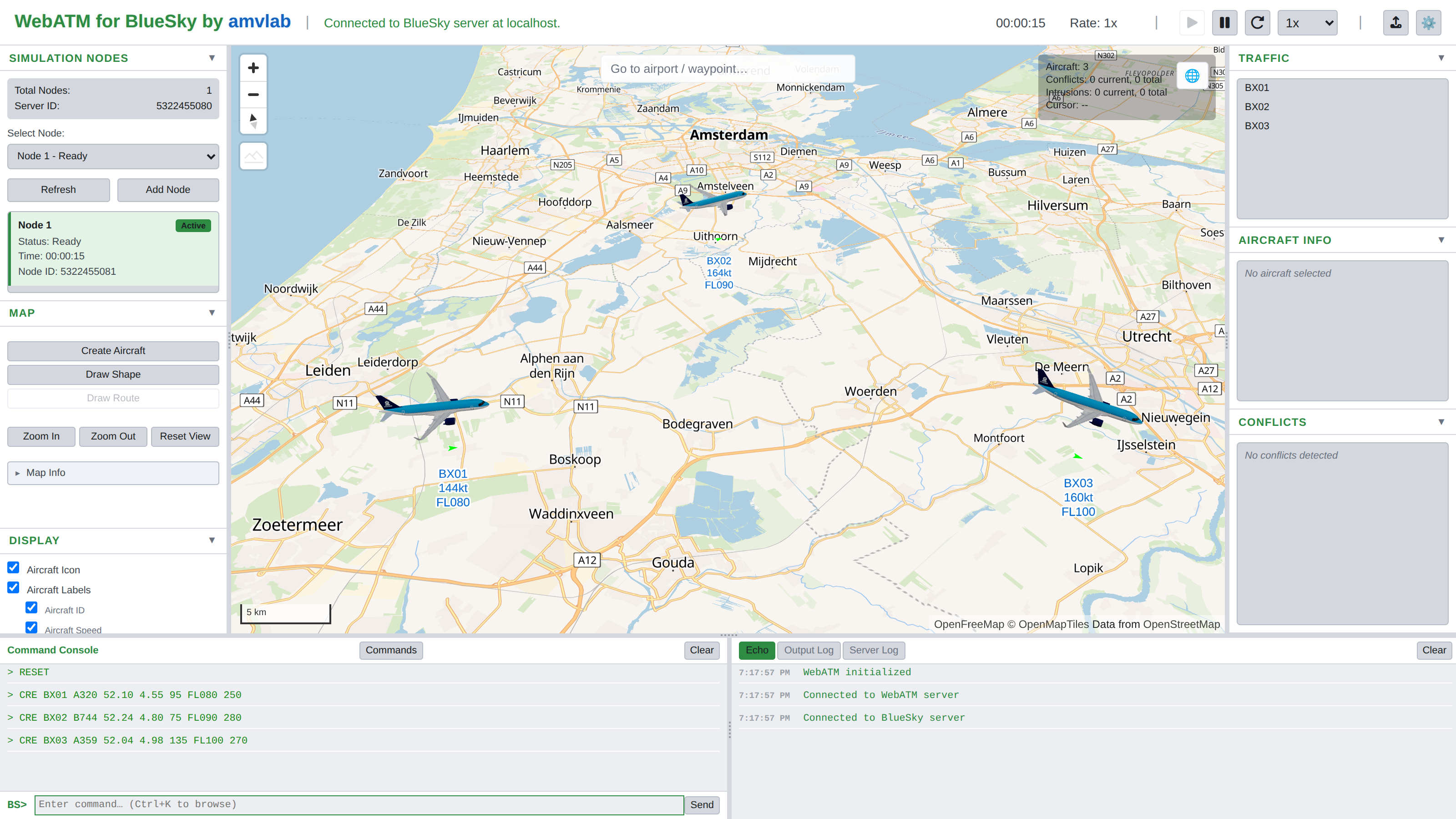This screenshot has height=819, width=1456.
Task: Clear the Echo log panel
Action: pyautogui.click(x=1434, y=650)
